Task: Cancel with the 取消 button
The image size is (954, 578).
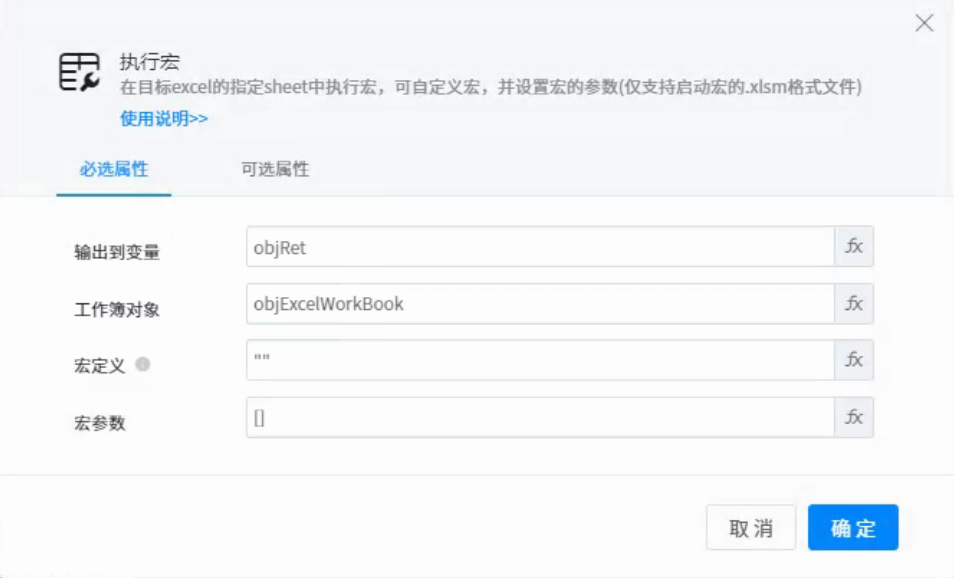Action: click(x=751, y=528)
